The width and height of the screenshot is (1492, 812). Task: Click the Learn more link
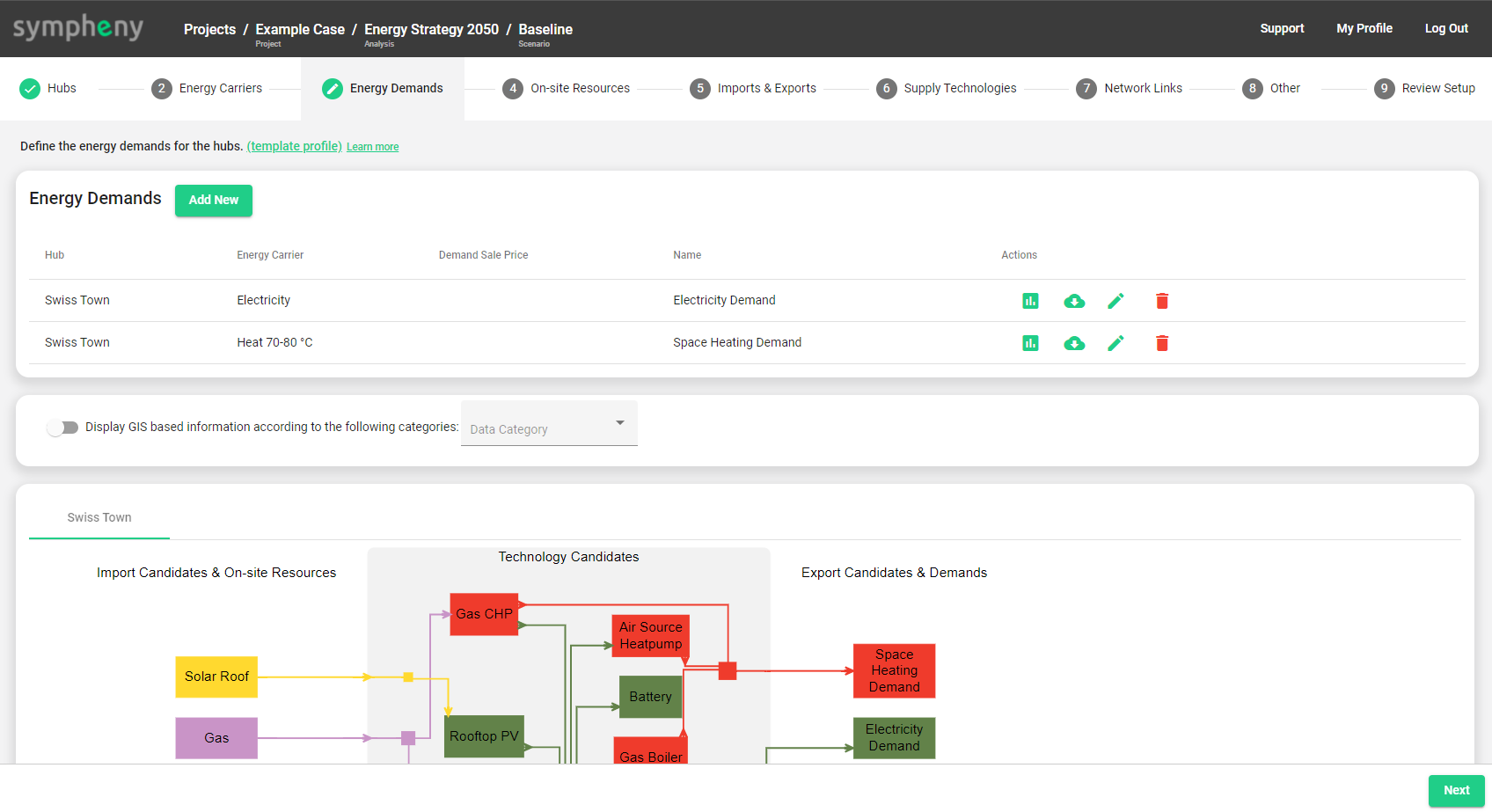point(372,147)
